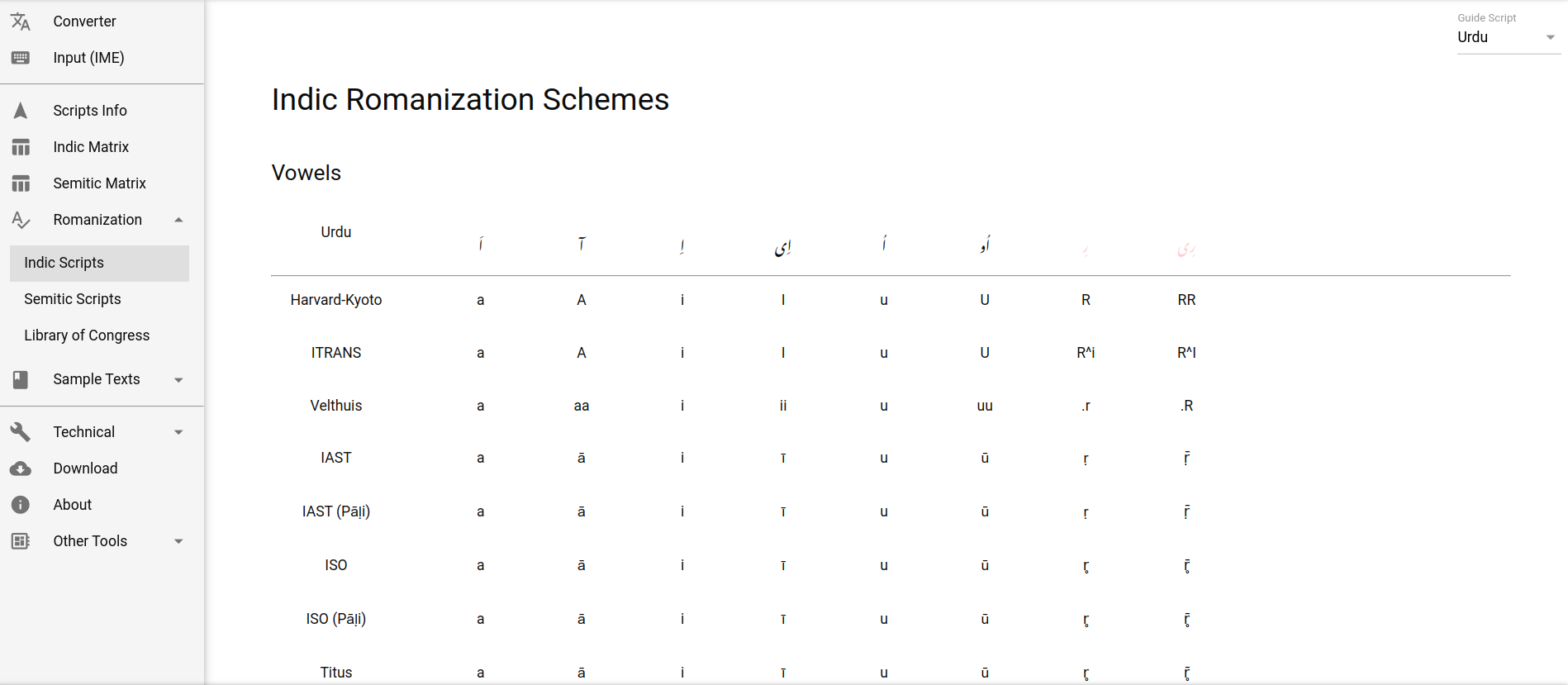Open Indic Matrix using its table icon
This screenshot has height=685, width=1568.
point(21,146)
